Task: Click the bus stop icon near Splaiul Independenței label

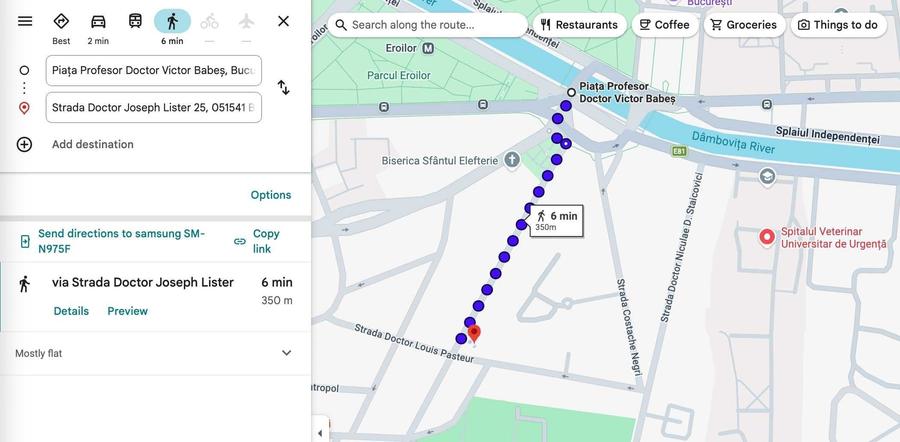Action: (767, 104)
